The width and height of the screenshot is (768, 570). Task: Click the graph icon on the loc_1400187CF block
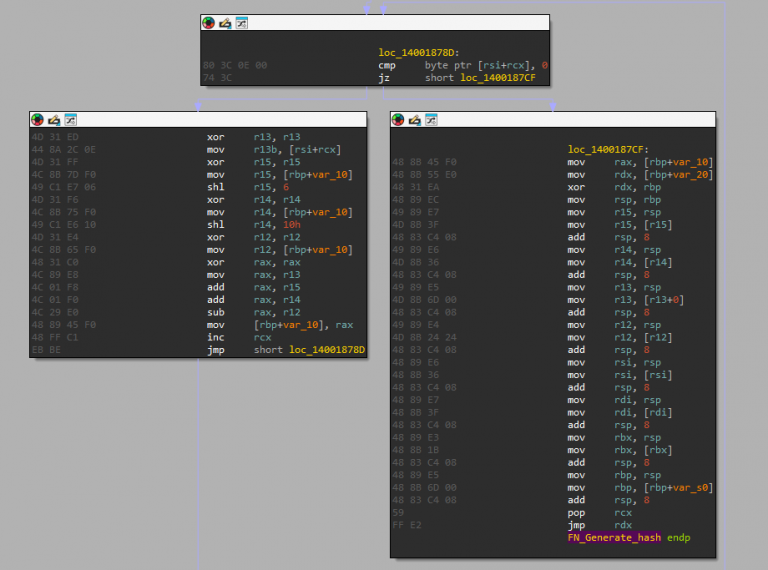pyautogui.click(x=431, y=120)
